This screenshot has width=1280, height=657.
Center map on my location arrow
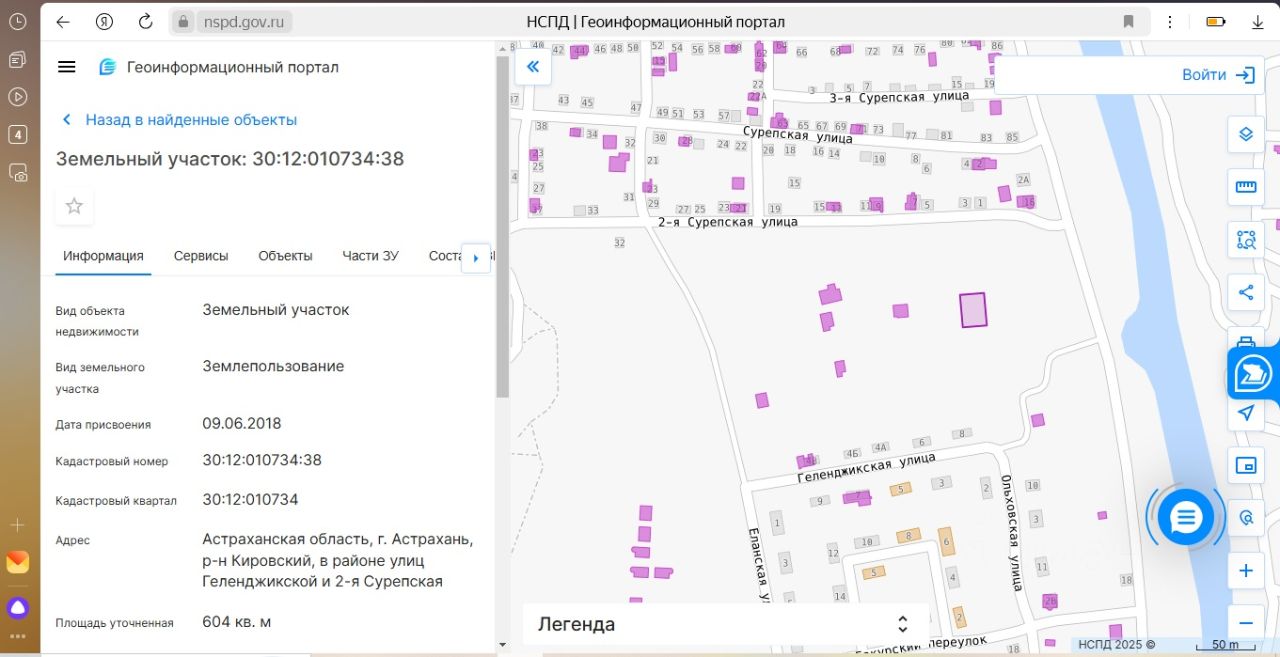1246,413
